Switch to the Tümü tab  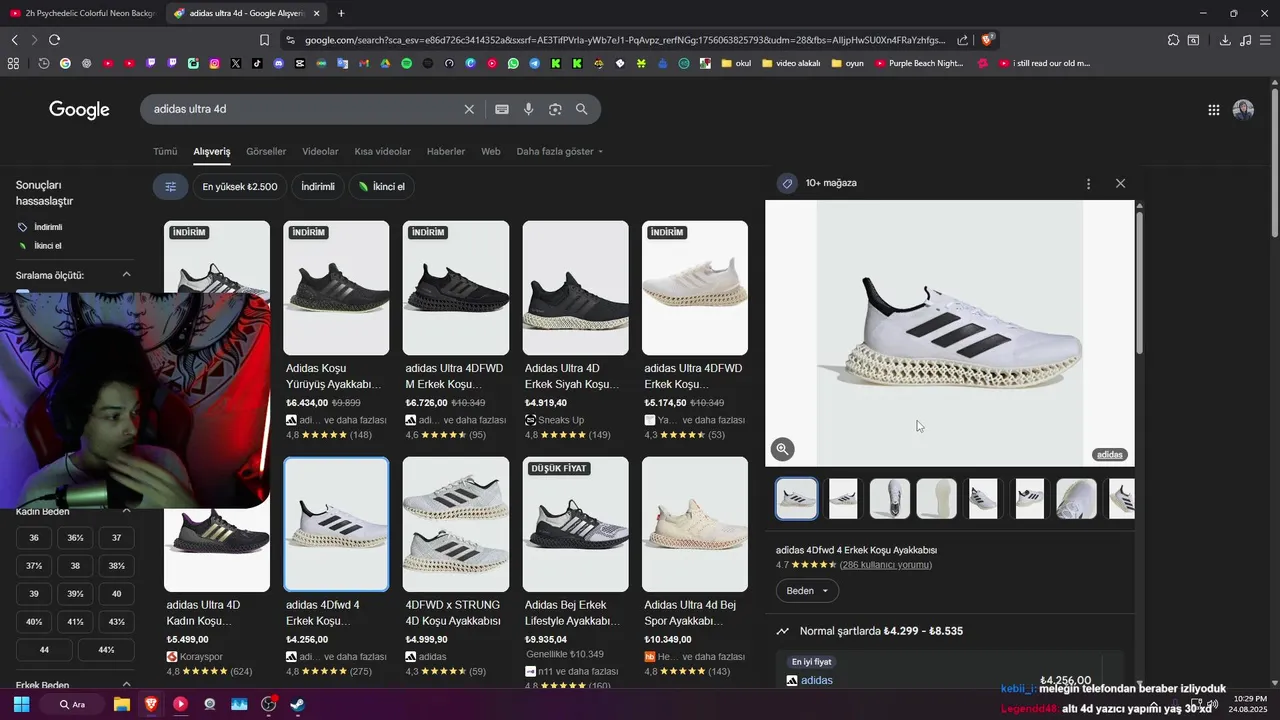165,152
